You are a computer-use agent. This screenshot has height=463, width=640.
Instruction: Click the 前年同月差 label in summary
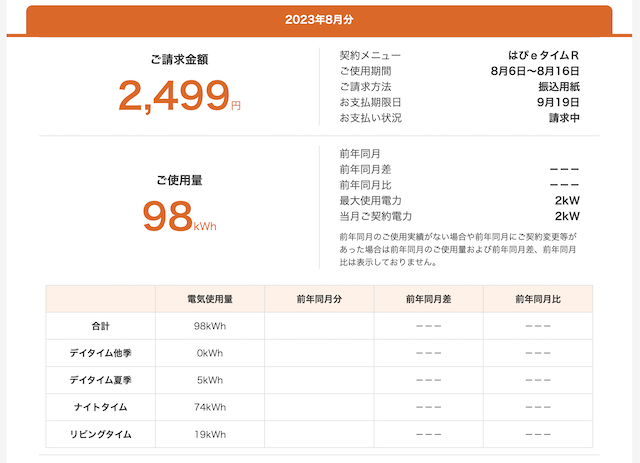365,169
